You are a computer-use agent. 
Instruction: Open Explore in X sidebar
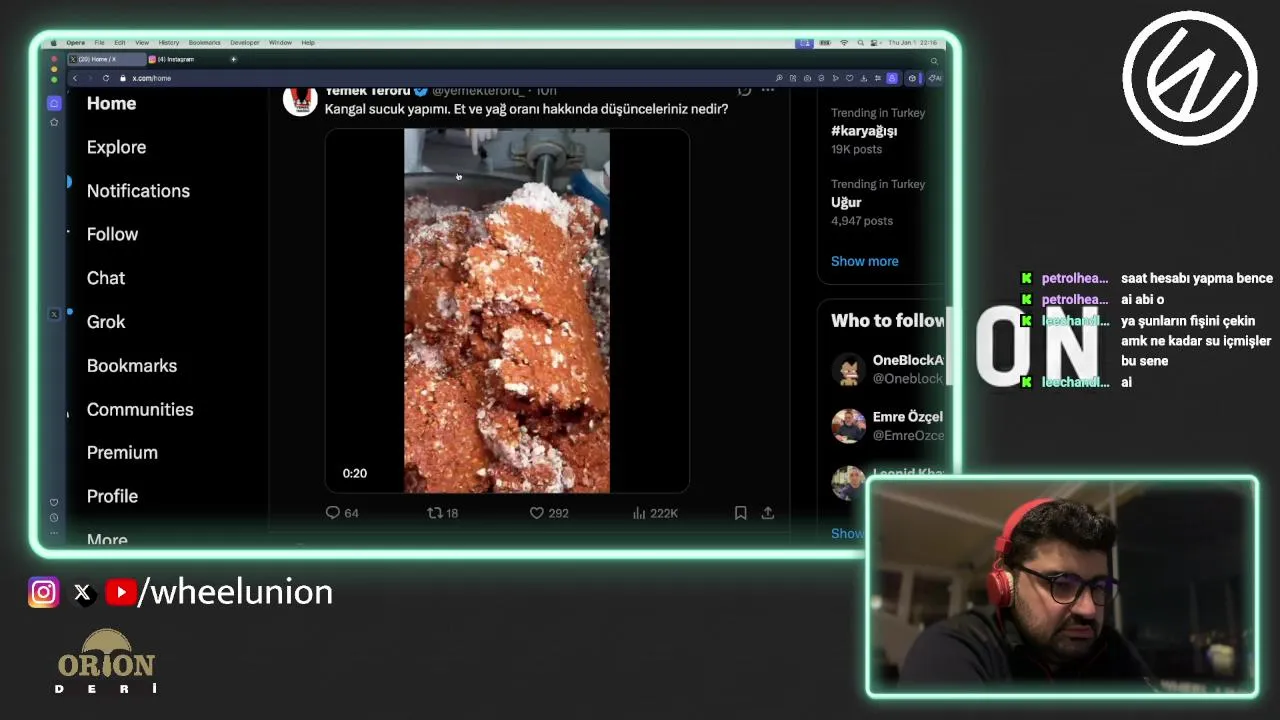[x=116, y=147]
